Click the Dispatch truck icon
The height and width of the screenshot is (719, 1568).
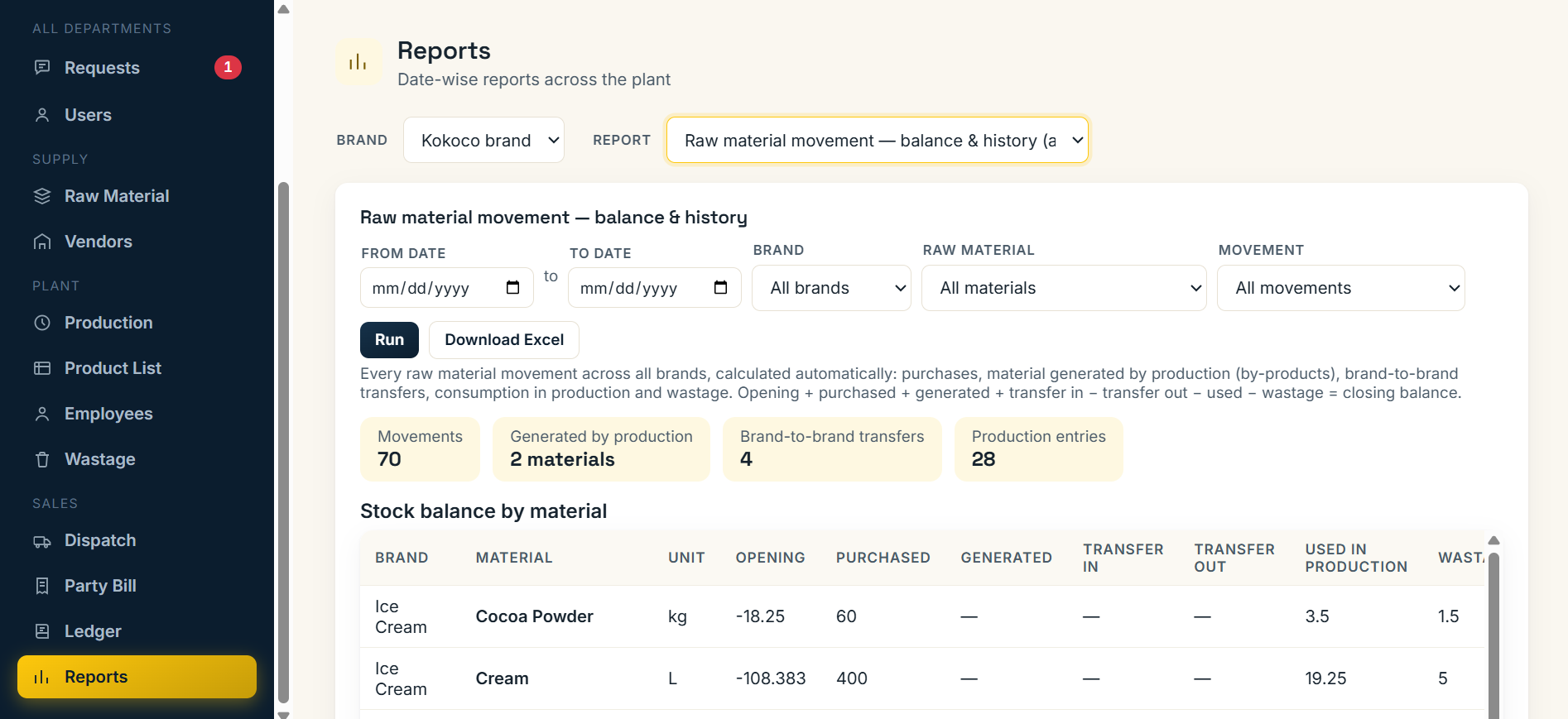[x=42, y=541]
